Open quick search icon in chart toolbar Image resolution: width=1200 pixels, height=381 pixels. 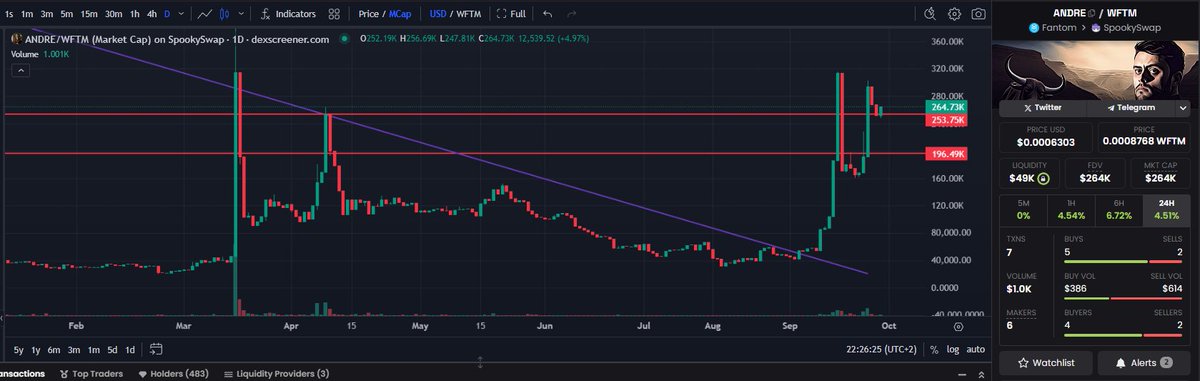coord(930,14)
